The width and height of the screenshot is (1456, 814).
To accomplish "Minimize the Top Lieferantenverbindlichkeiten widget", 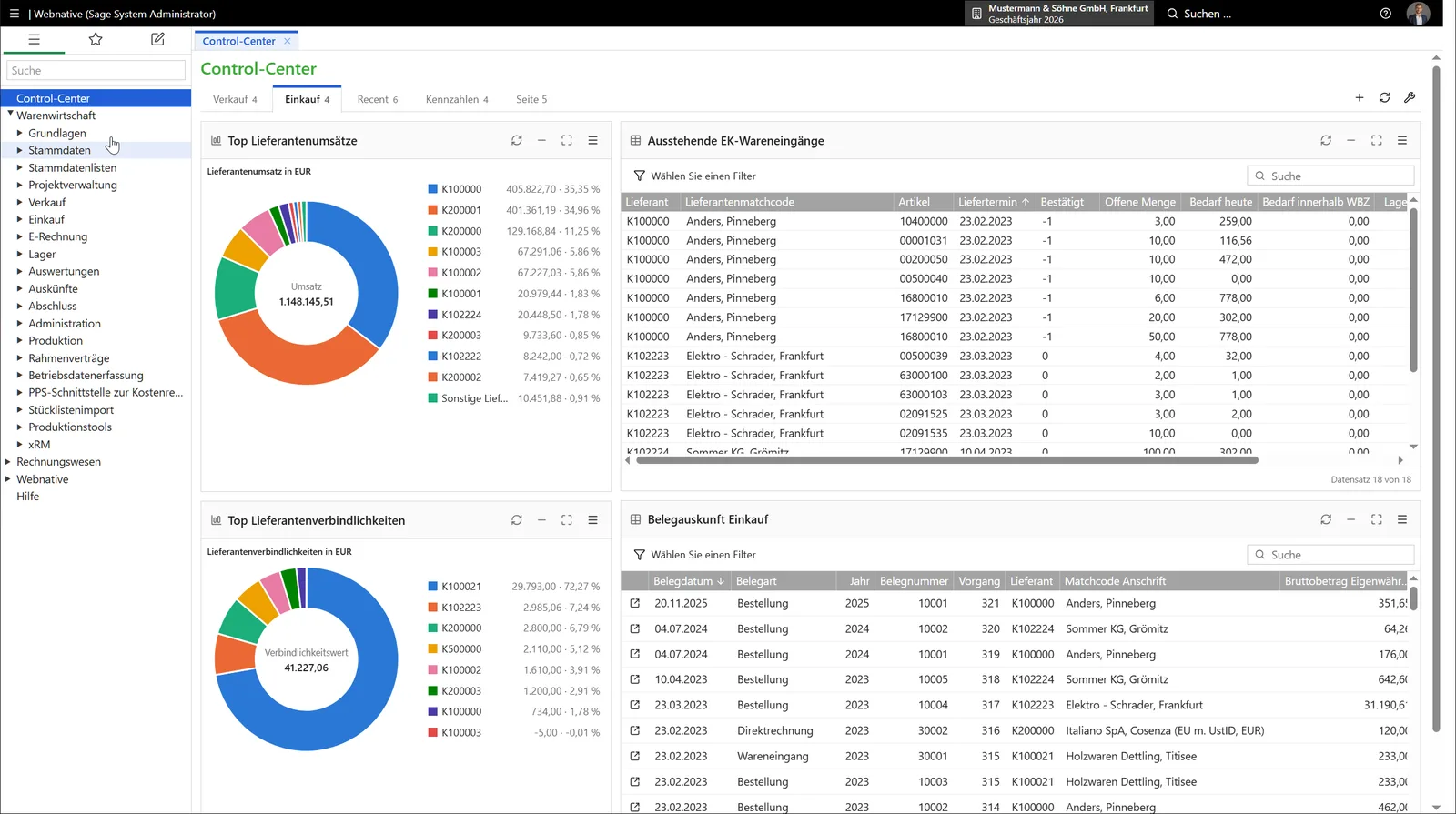I will click(541, 520).
